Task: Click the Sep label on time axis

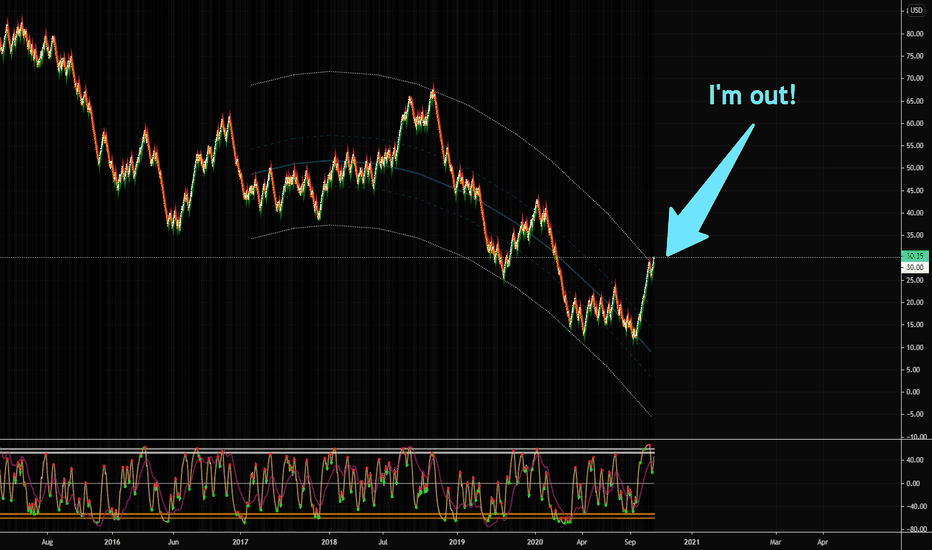Action: pyautogui.click(x=630, y=542)
